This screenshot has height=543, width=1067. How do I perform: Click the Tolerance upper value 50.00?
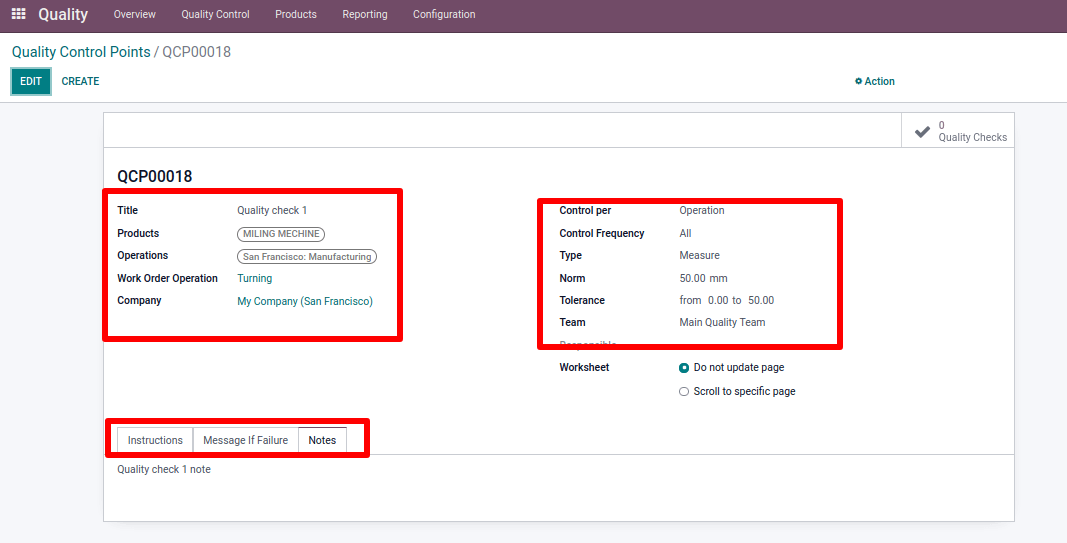(x=761, y=301)
